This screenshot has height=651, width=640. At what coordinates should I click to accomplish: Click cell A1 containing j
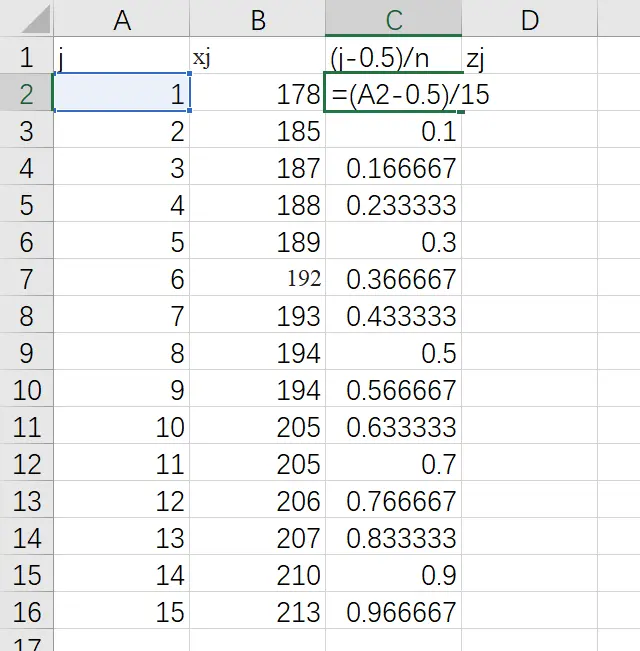pos(122,55)
